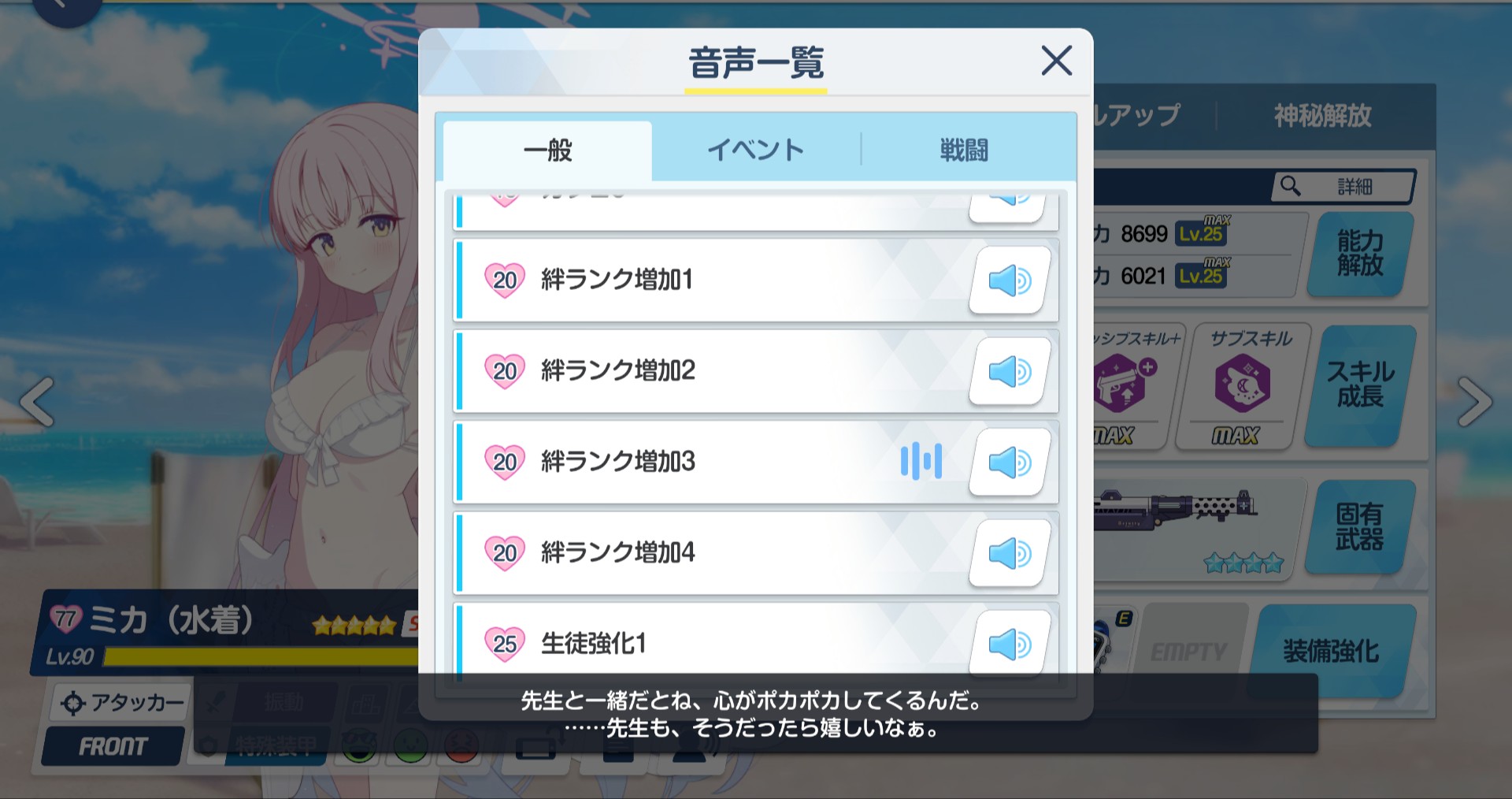Screen dimensions: 1512x799
Task: Click the unique weapon gun thumbnail
Action: click(x=1177, y=509)
